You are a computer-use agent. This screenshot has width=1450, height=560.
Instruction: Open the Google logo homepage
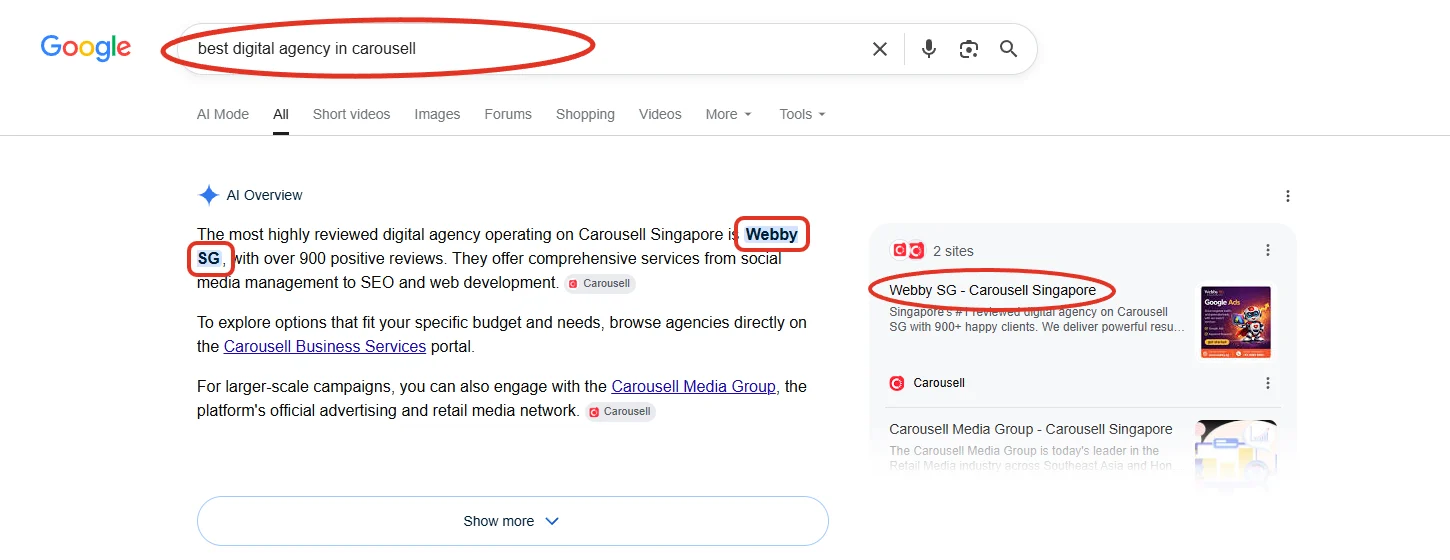coord(86,48)
